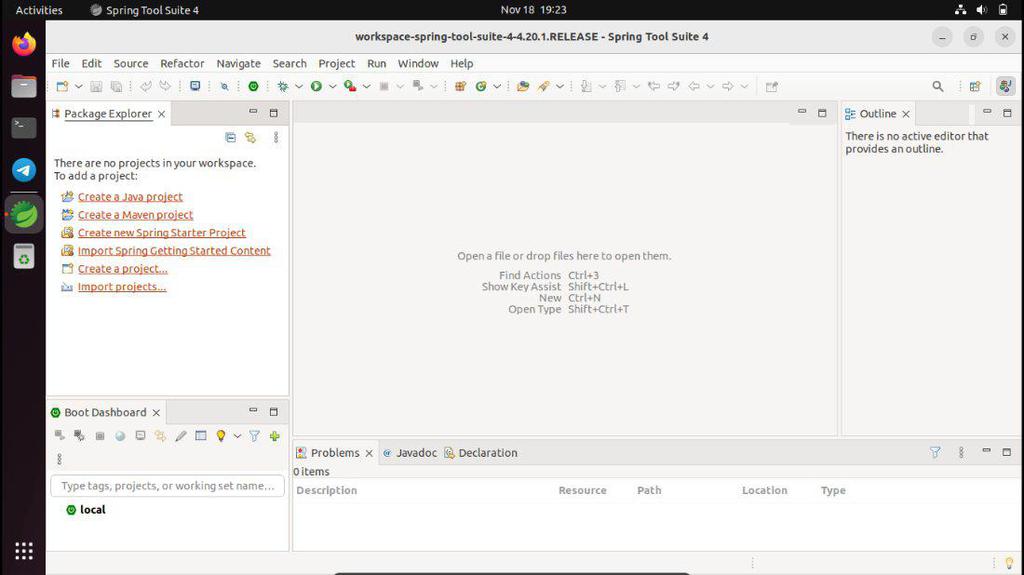This screenshot has height=575, width=1024.
Task: Open Firefox from the Ubuntu dock
Action: click(24, 44)
